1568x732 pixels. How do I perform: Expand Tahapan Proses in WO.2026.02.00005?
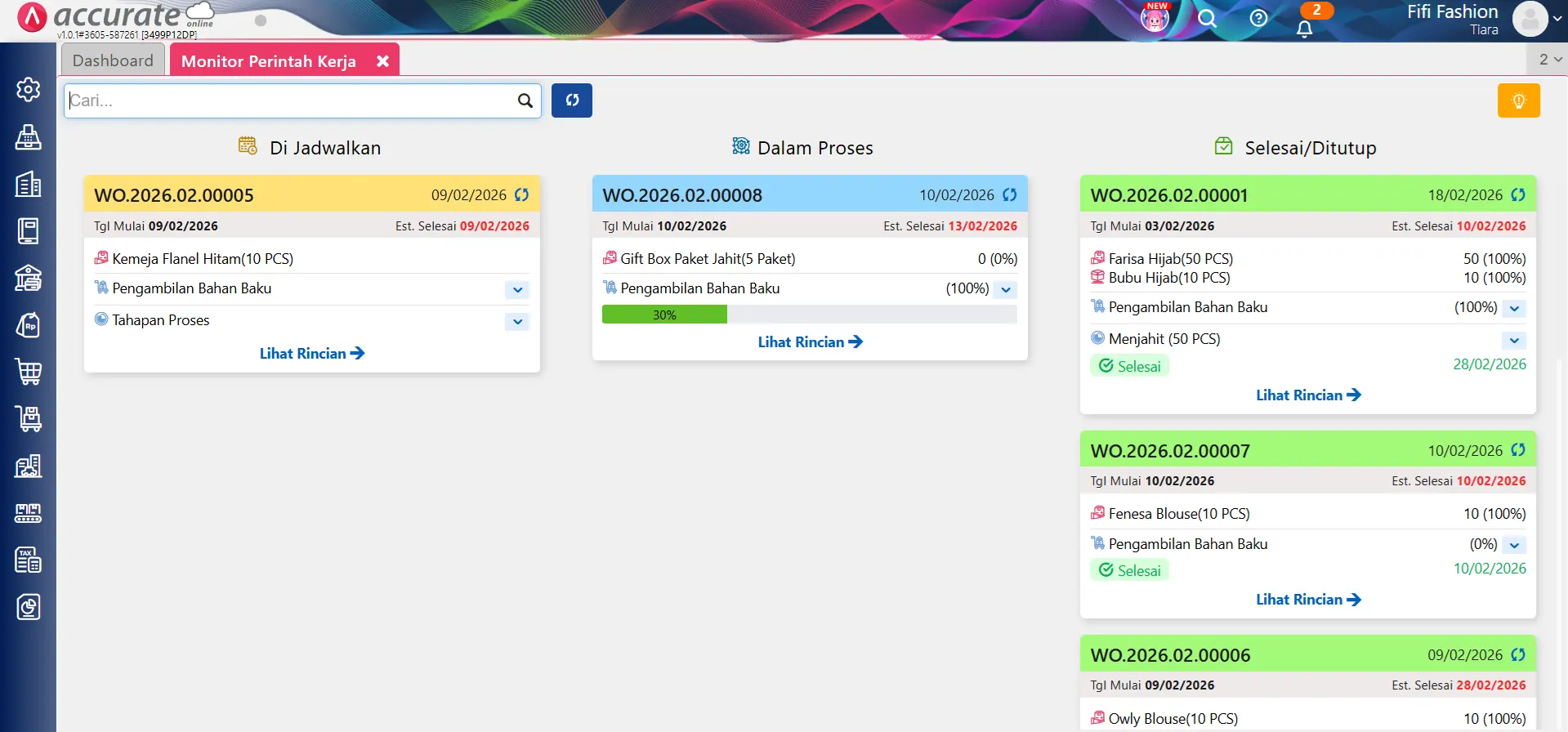coord(517,322)
